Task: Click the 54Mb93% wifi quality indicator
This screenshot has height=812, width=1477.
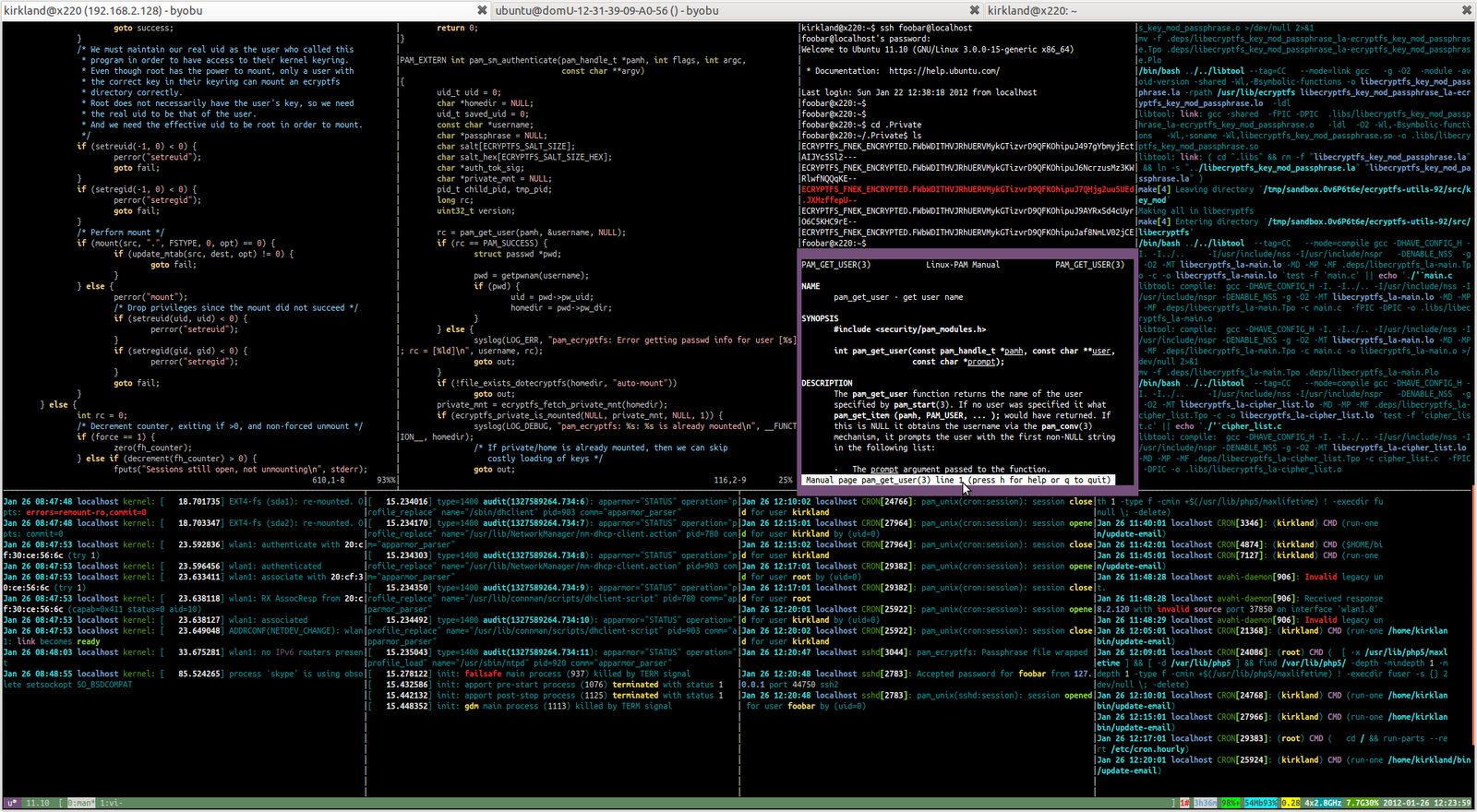Action: (x=1260, y=803)
